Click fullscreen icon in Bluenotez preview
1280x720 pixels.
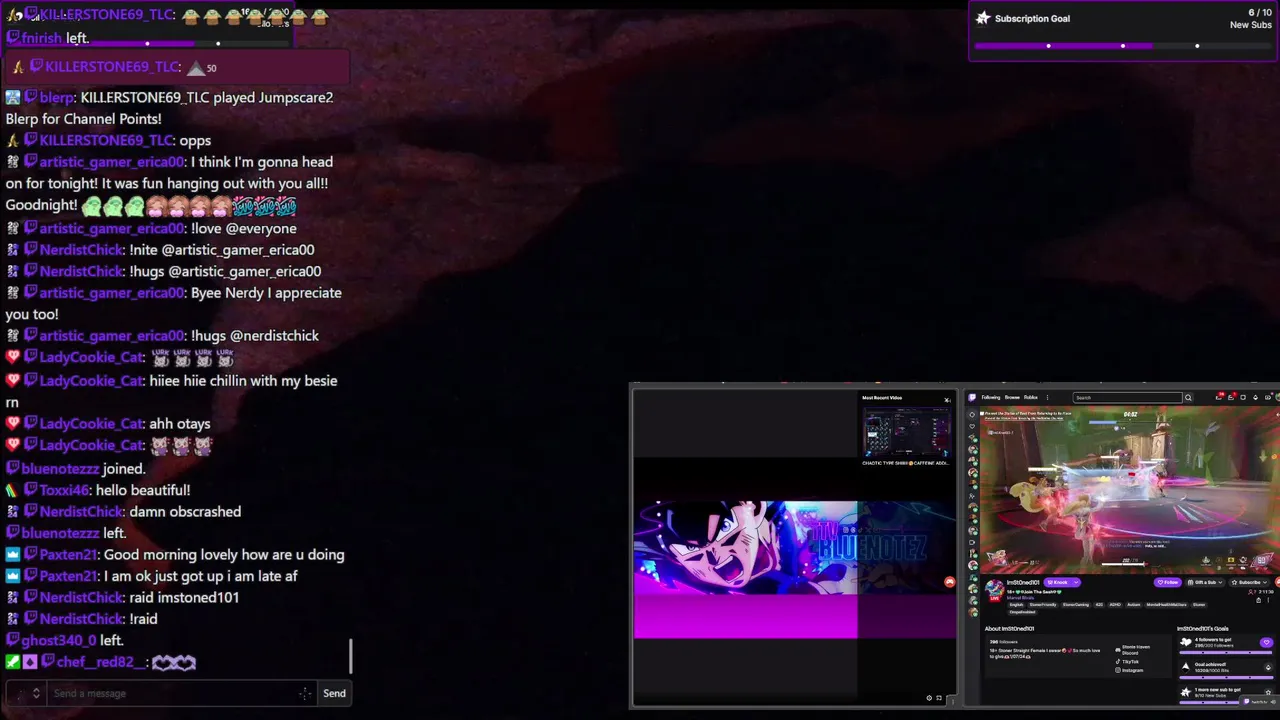tap(938, 698)
